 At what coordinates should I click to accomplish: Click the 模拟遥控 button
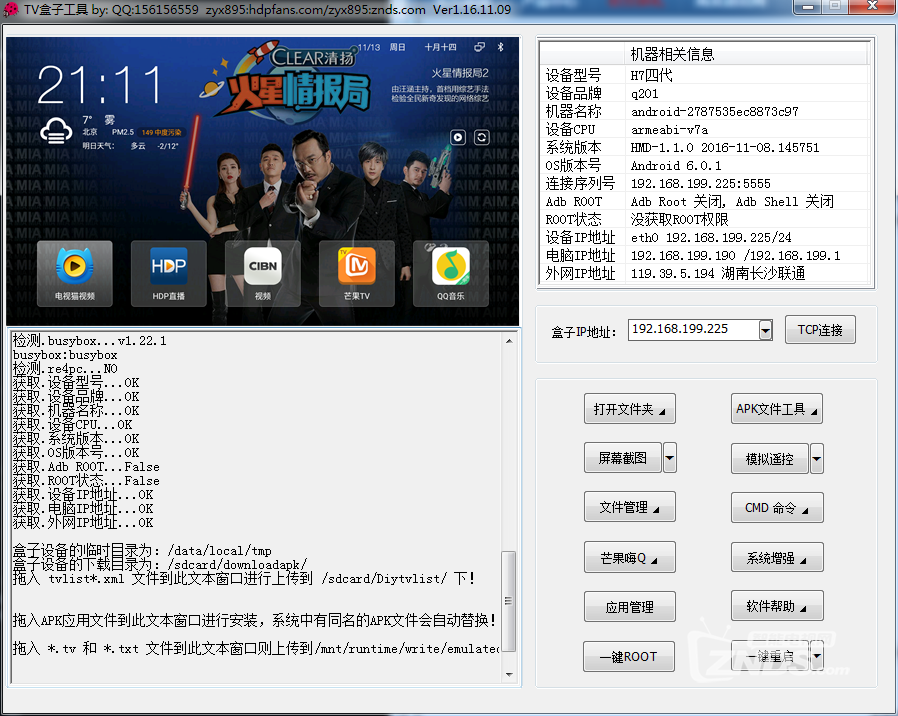pyautogui.click(x=770, y=458)
